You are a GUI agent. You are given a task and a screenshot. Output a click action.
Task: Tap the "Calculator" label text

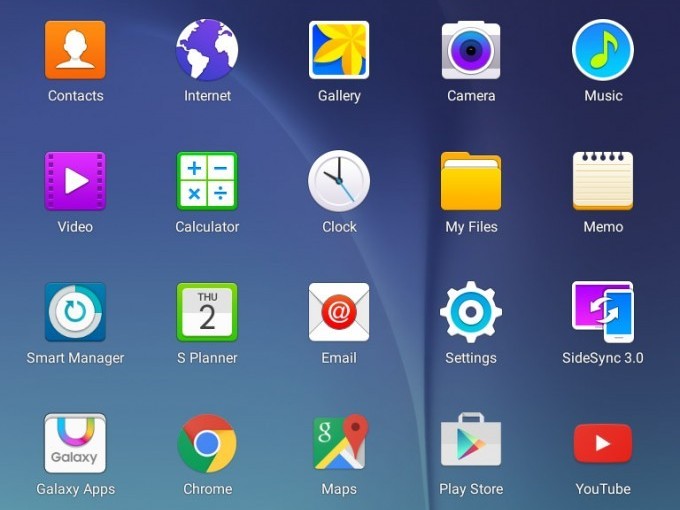pyautogui.click(x=207, y=227)
